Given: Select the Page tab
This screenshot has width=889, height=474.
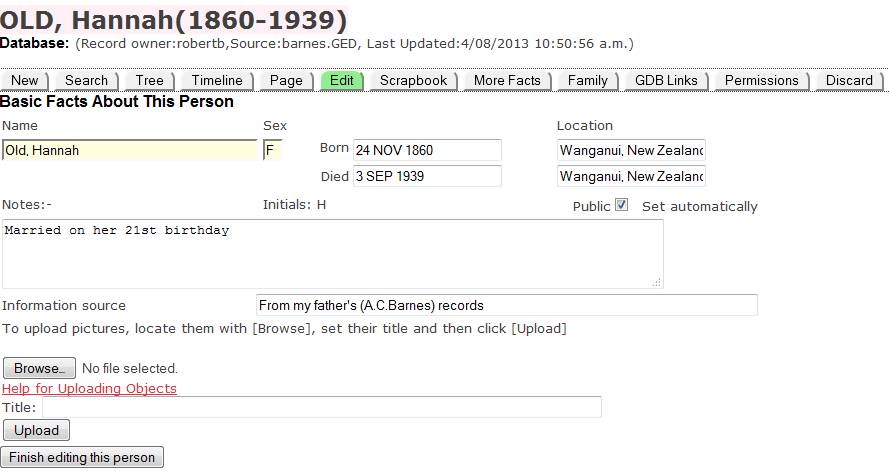Looking at the screenshot, I should pyautogui.click(x=286, y=81).
